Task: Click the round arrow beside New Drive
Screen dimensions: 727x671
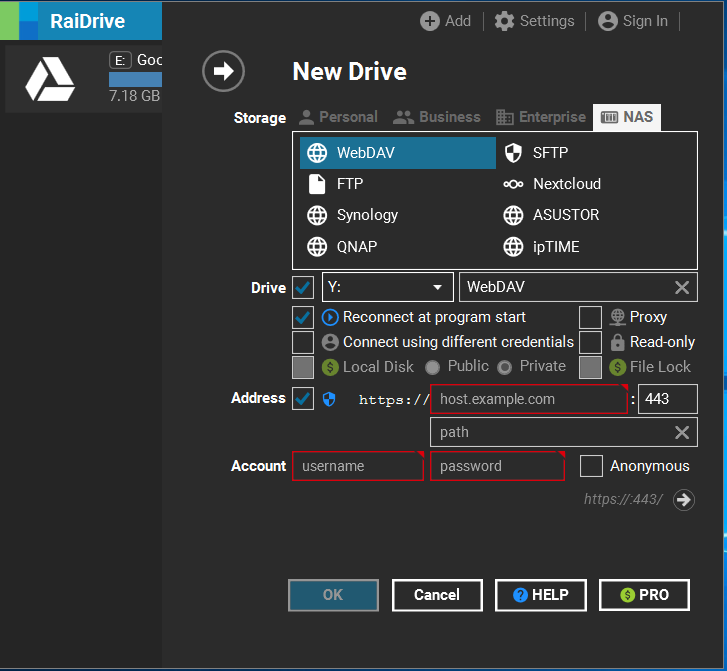Action: click(x=223, y=71)
